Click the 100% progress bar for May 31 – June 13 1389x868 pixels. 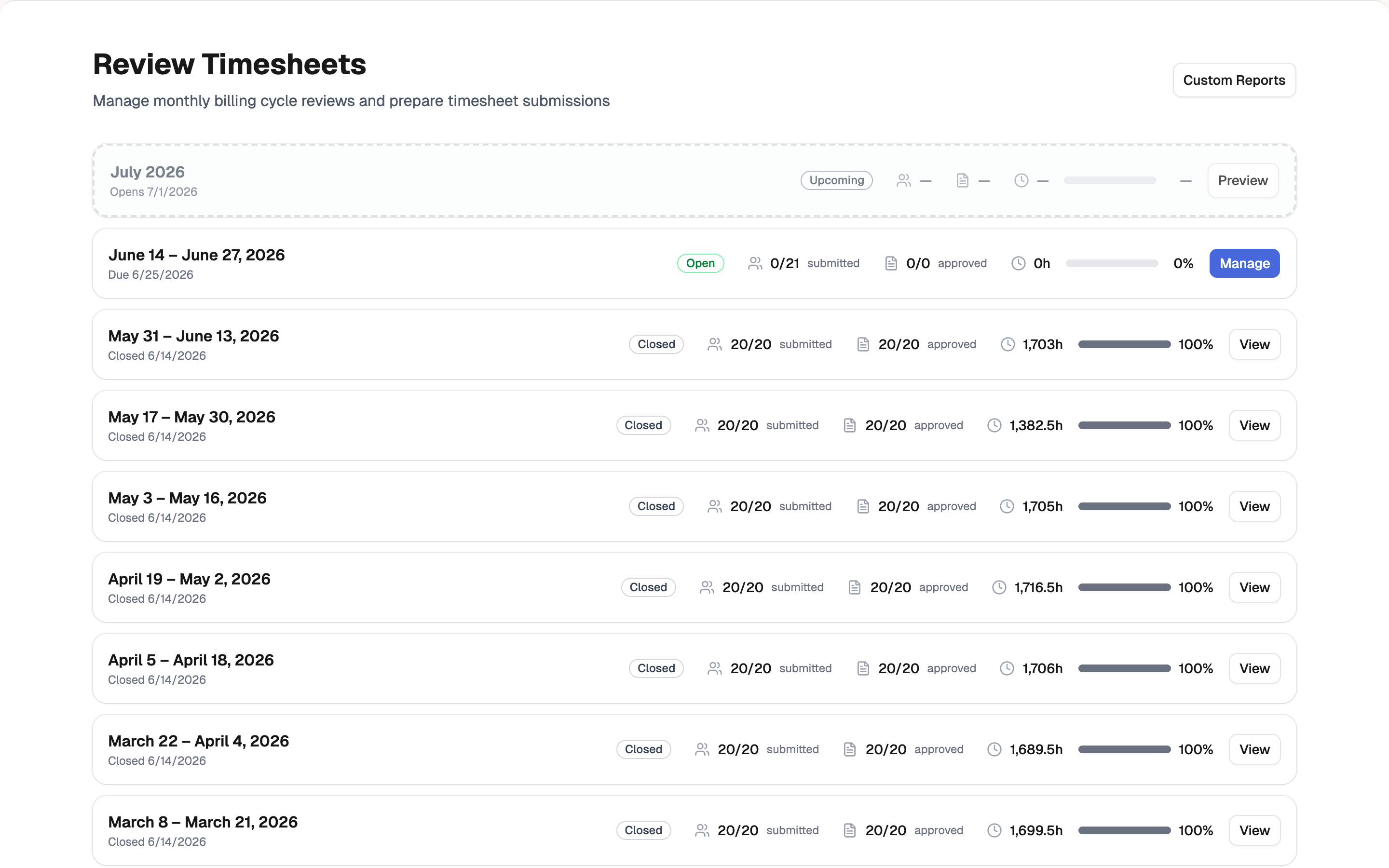coord(1124,344)
